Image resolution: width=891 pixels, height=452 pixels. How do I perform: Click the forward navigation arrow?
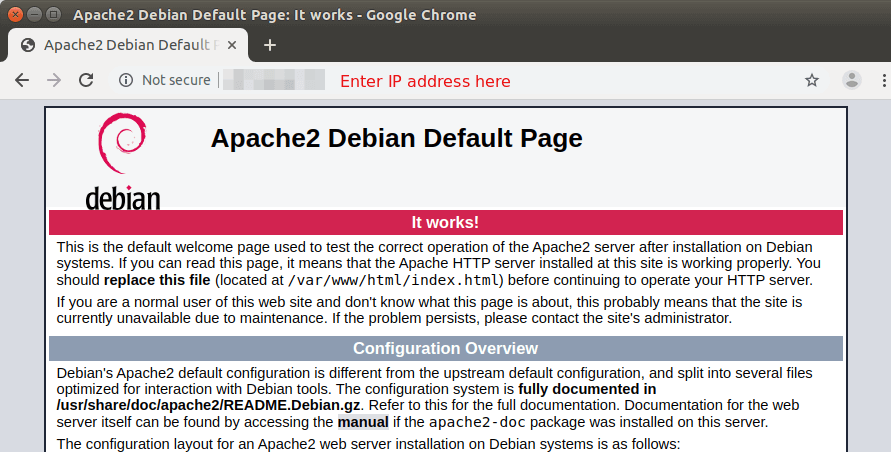[54, 80]
